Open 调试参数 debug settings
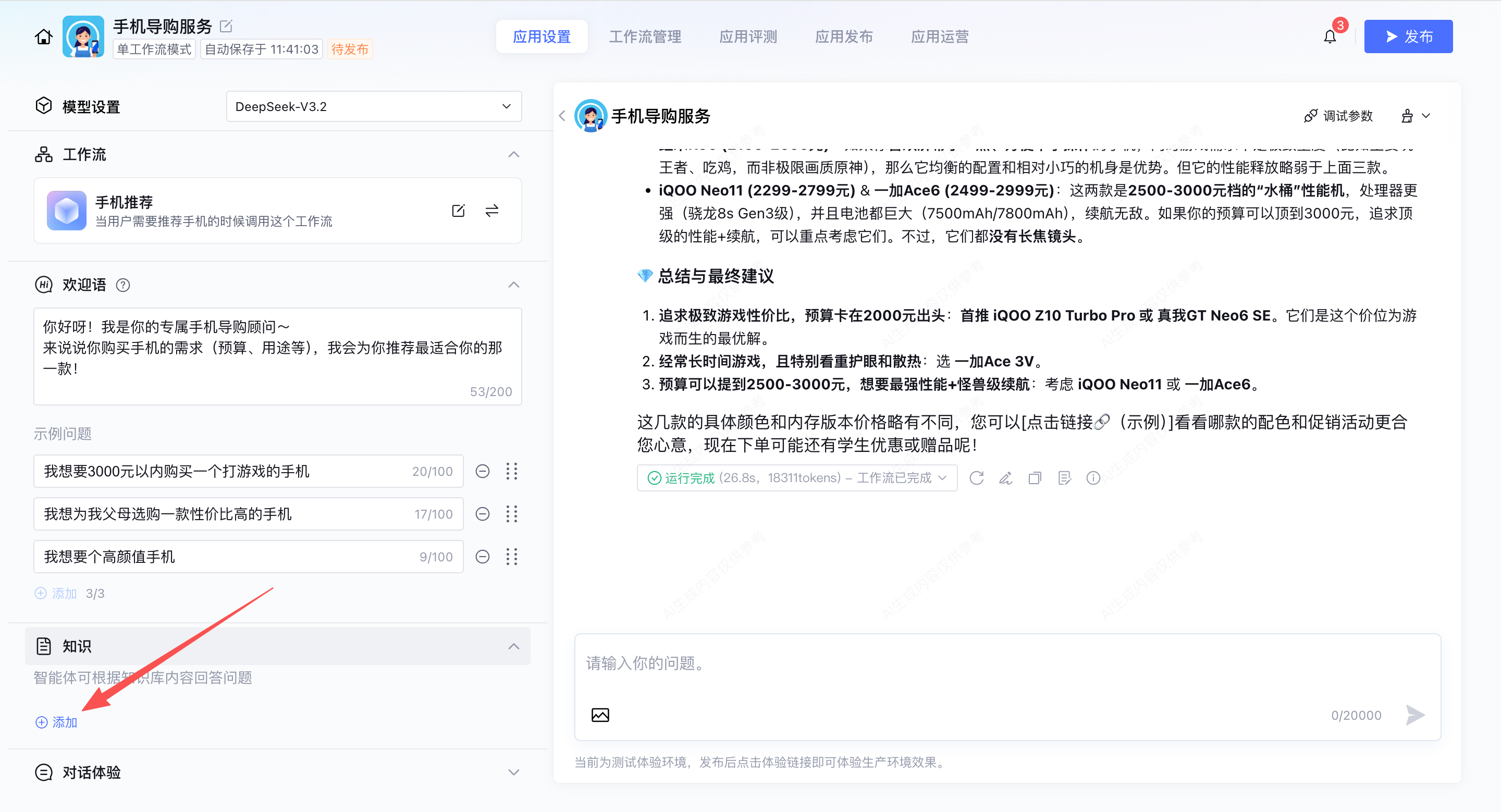Image resolution: width=1501 pixels, height=812 pixels. pos(1338,115)
